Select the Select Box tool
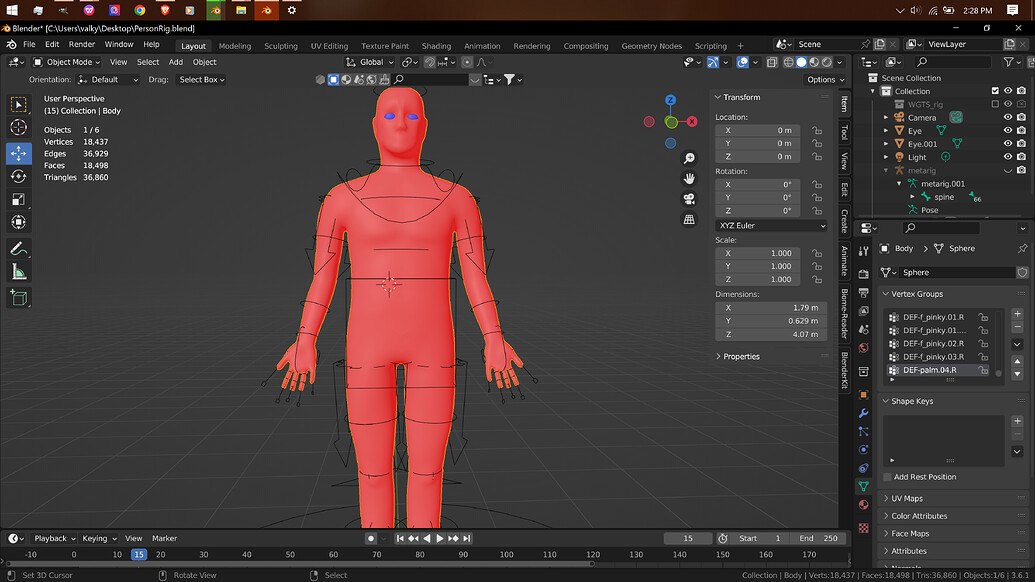This screenshot has width=1035, height=582. [x=18, y=105]
